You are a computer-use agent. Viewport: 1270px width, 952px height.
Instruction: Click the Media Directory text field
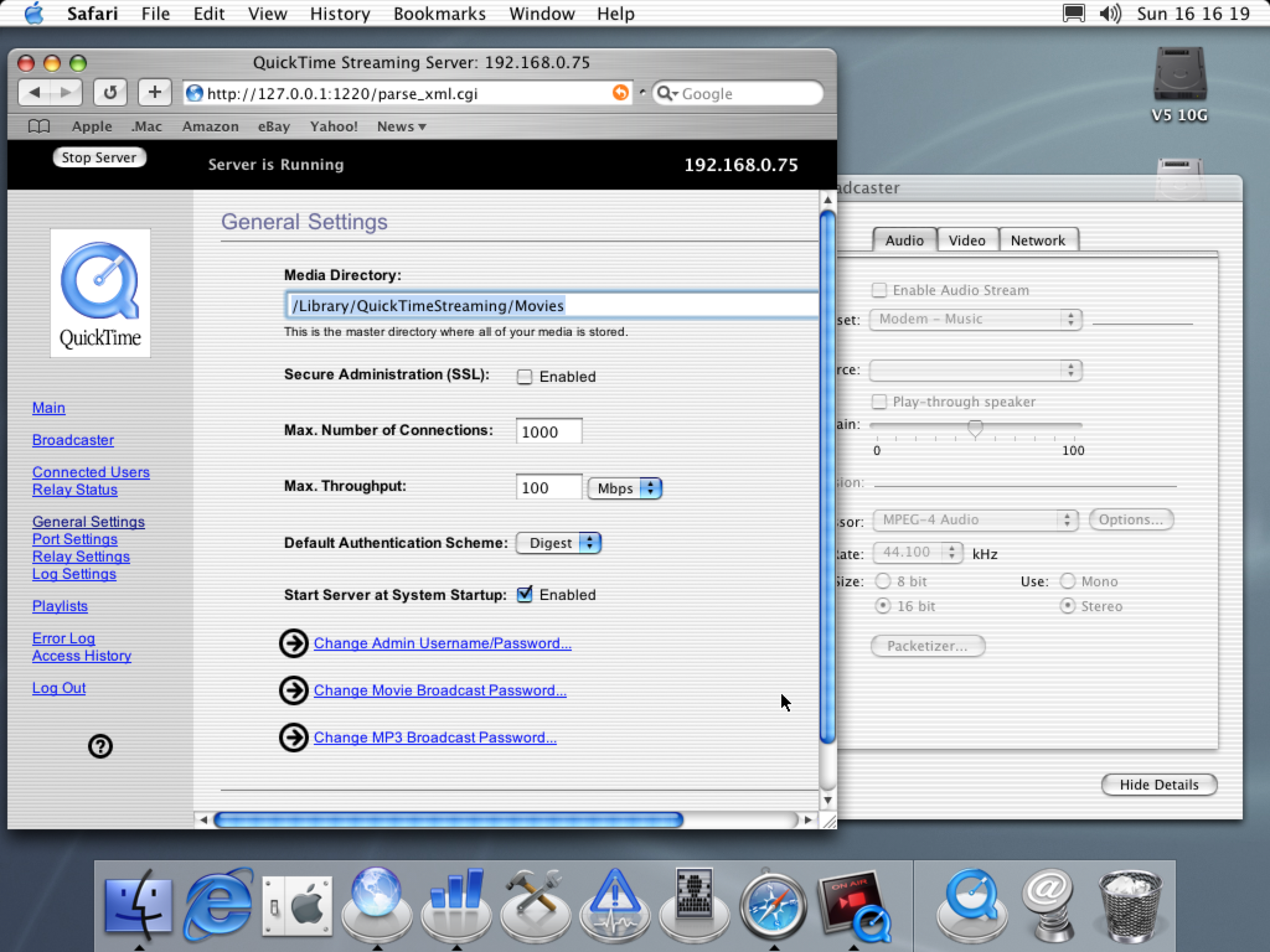[x=552, y=306]
